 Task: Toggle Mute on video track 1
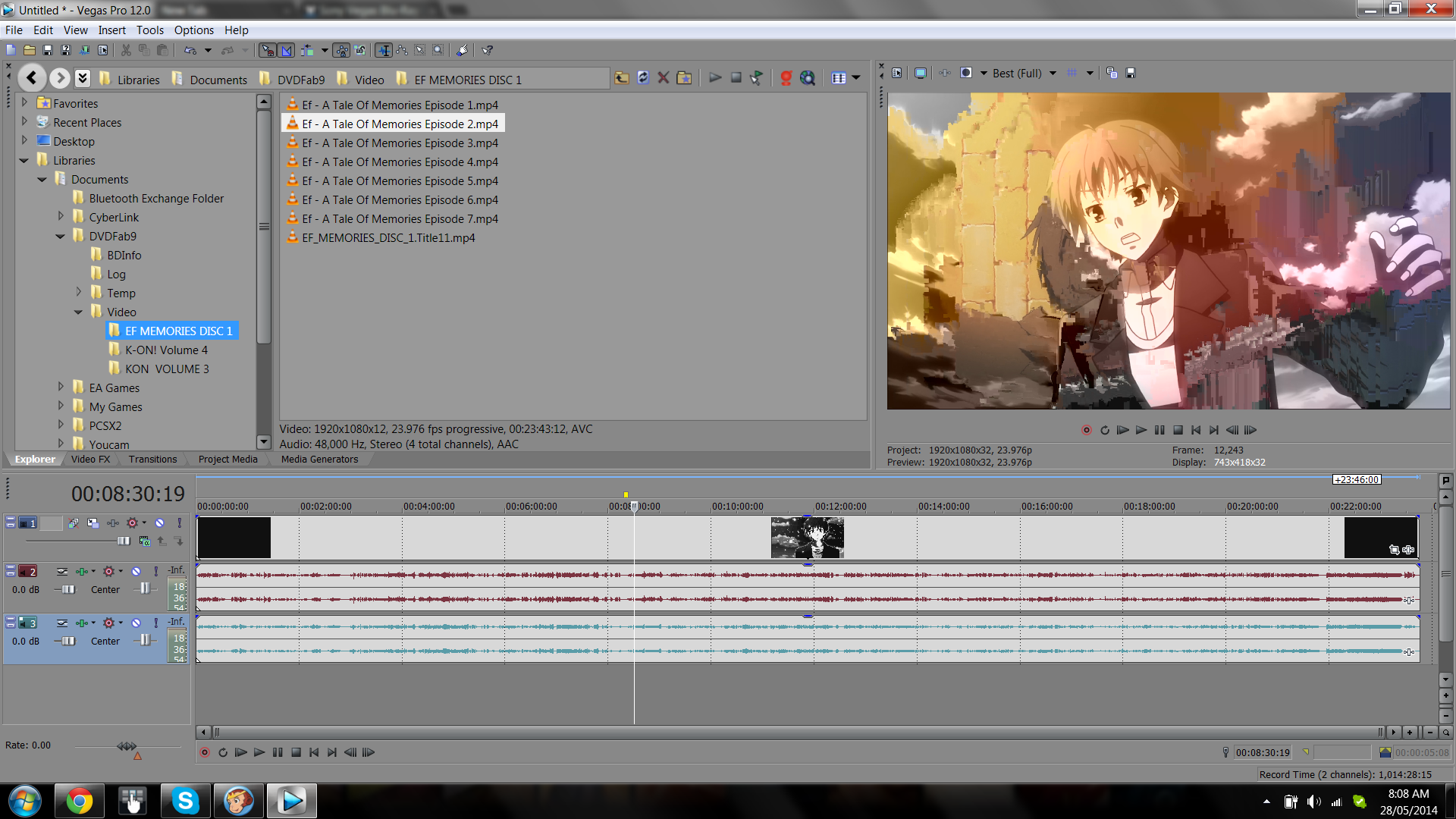pyautogui.click(x=159, y=523)
